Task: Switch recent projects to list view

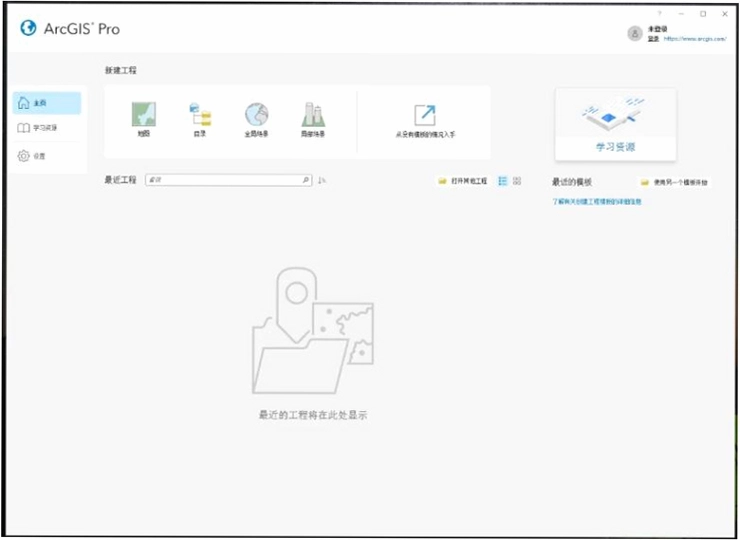Action: tap(503, 181)
